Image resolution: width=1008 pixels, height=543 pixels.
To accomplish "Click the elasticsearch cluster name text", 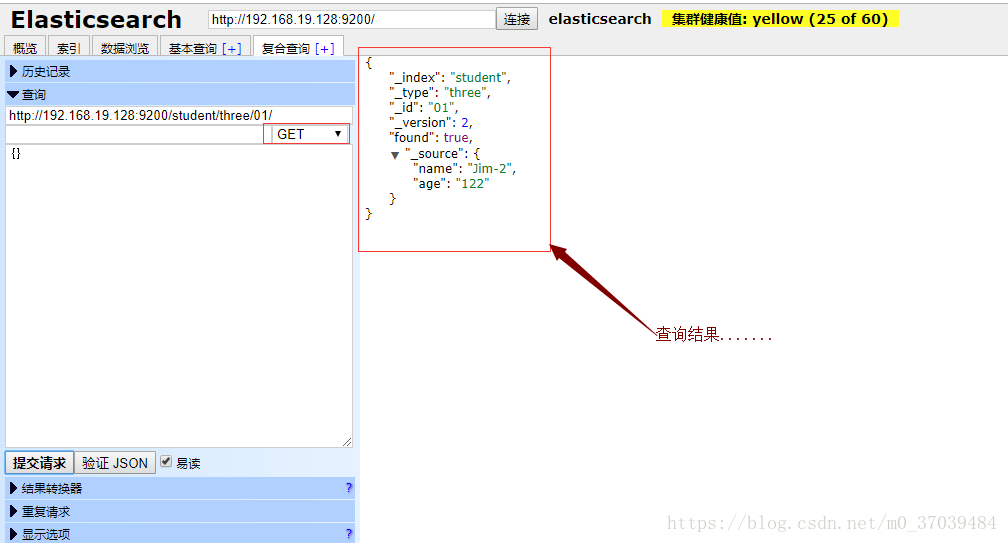I will point(600,19).
